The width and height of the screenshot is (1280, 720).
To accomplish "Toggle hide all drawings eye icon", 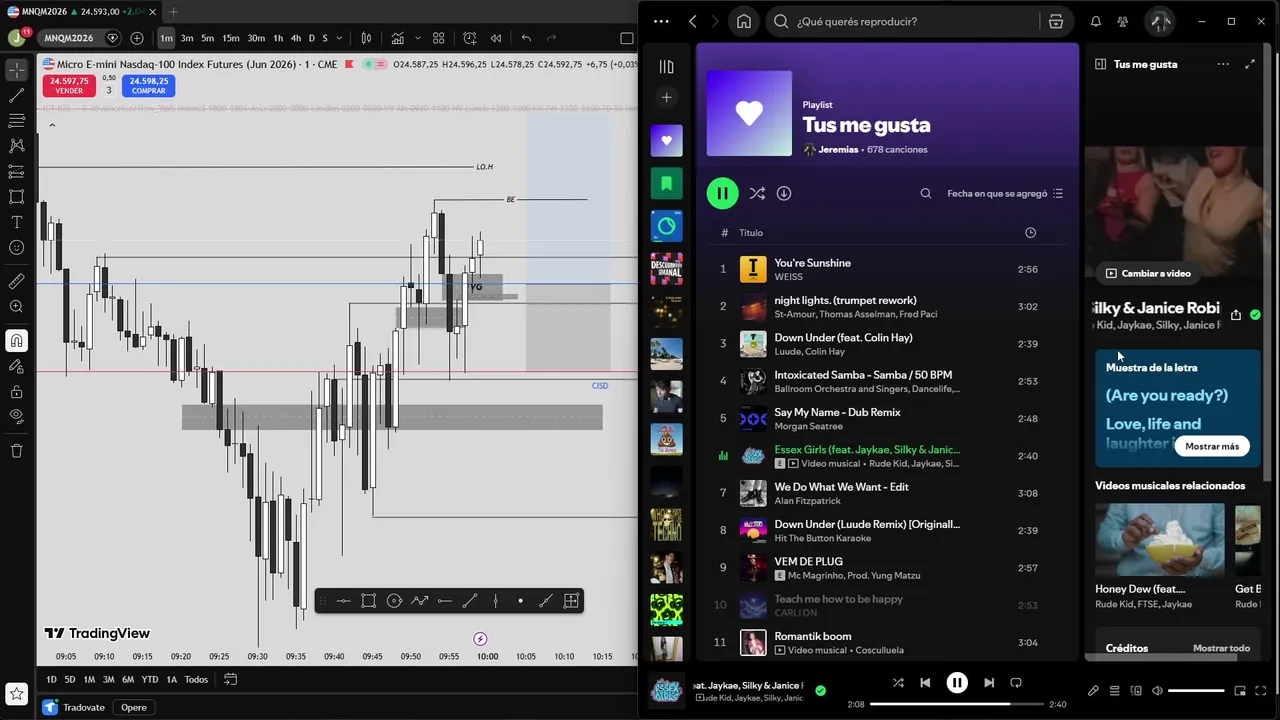I will (17, 415).
